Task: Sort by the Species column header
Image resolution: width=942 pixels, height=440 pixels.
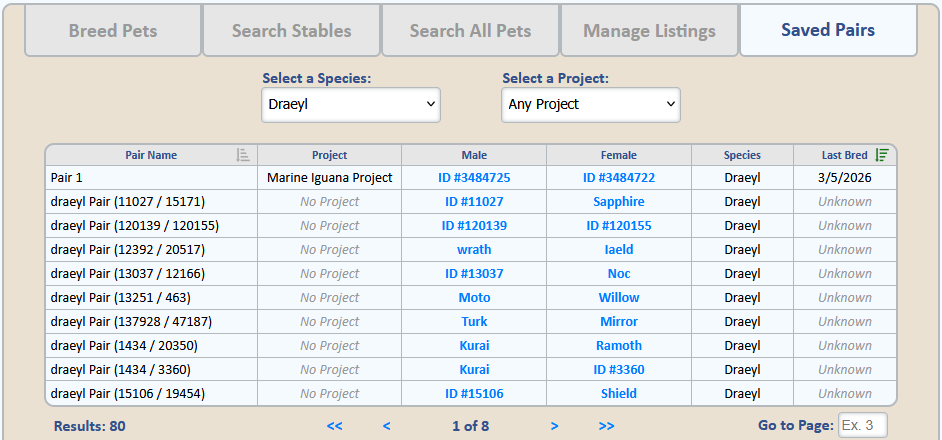Action: point(742,155)
